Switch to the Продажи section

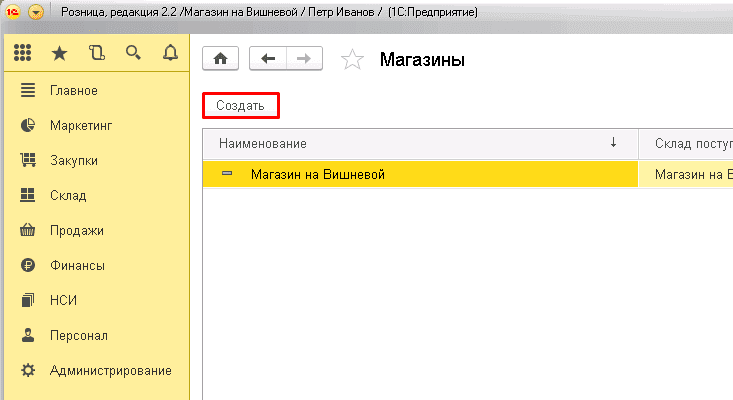(76, 230)
